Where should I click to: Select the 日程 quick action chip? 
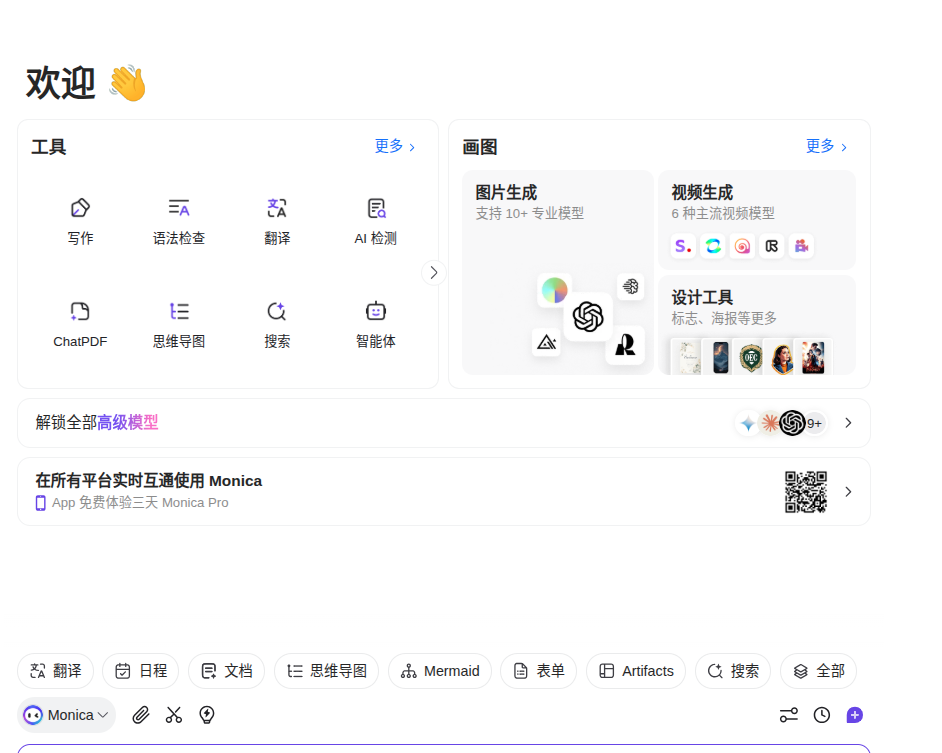click(x=141, y=671)
